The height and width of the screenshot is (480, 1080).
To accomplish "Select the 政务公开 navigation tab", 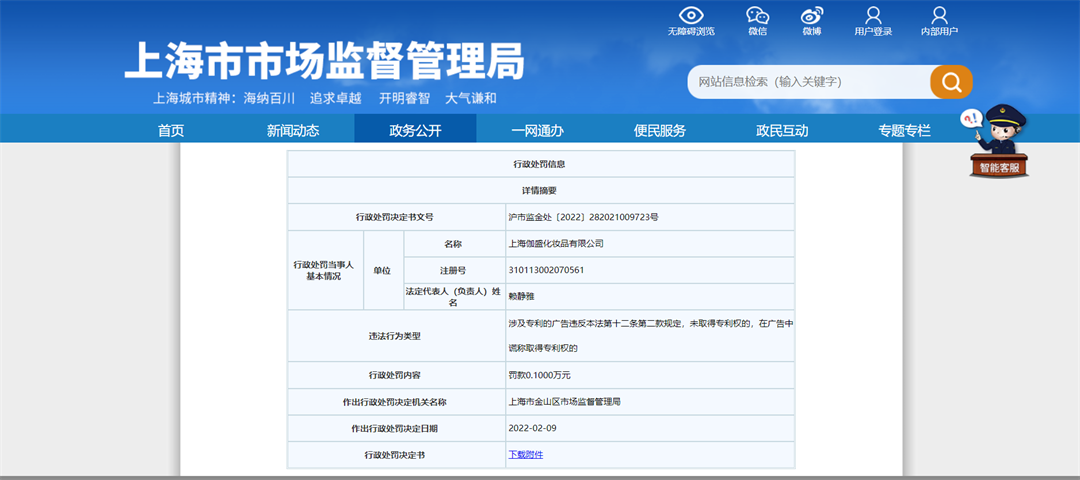I will (415, 130).
